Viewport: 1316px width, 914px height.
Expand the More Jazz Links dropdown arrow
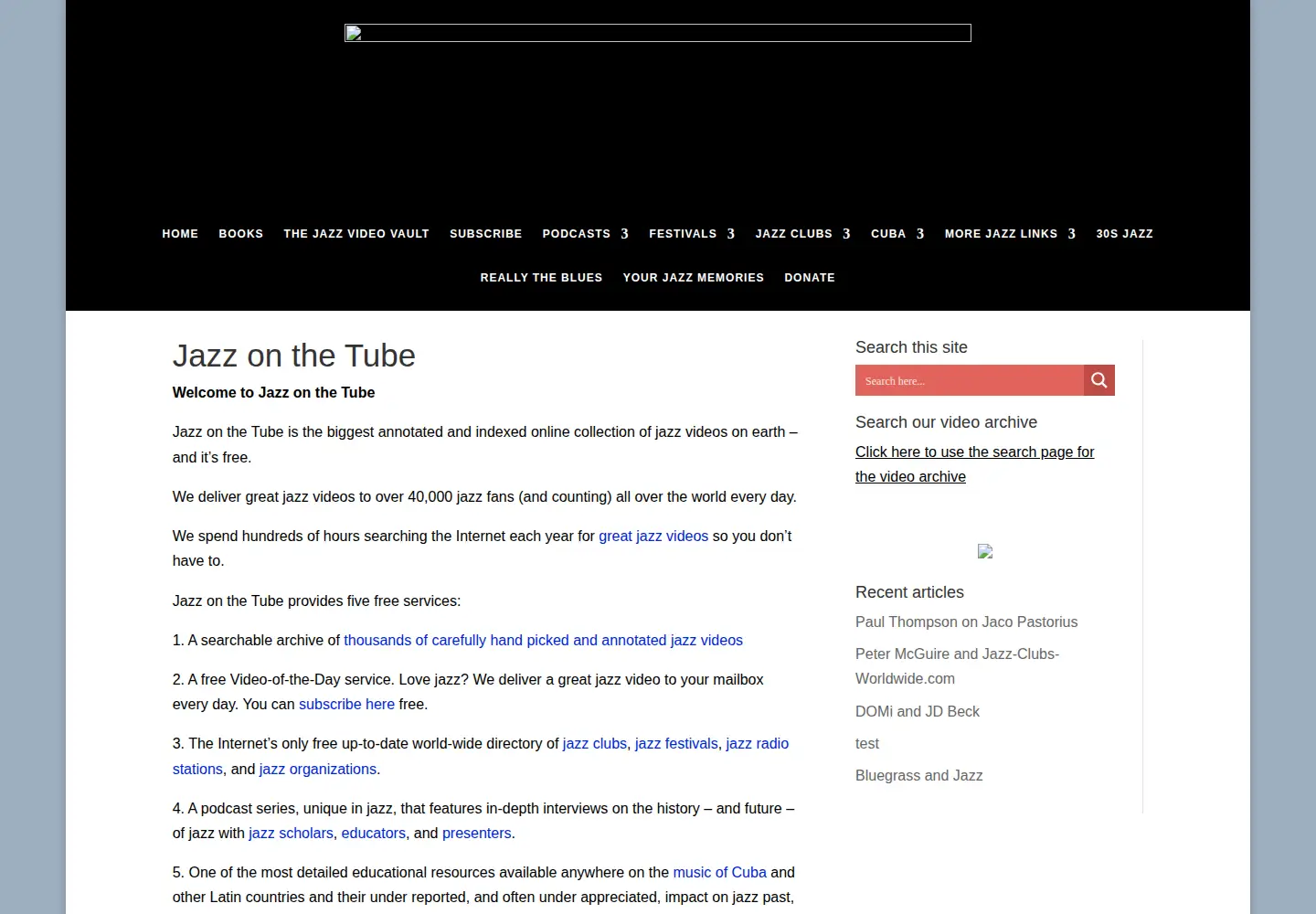[1072, 234]
